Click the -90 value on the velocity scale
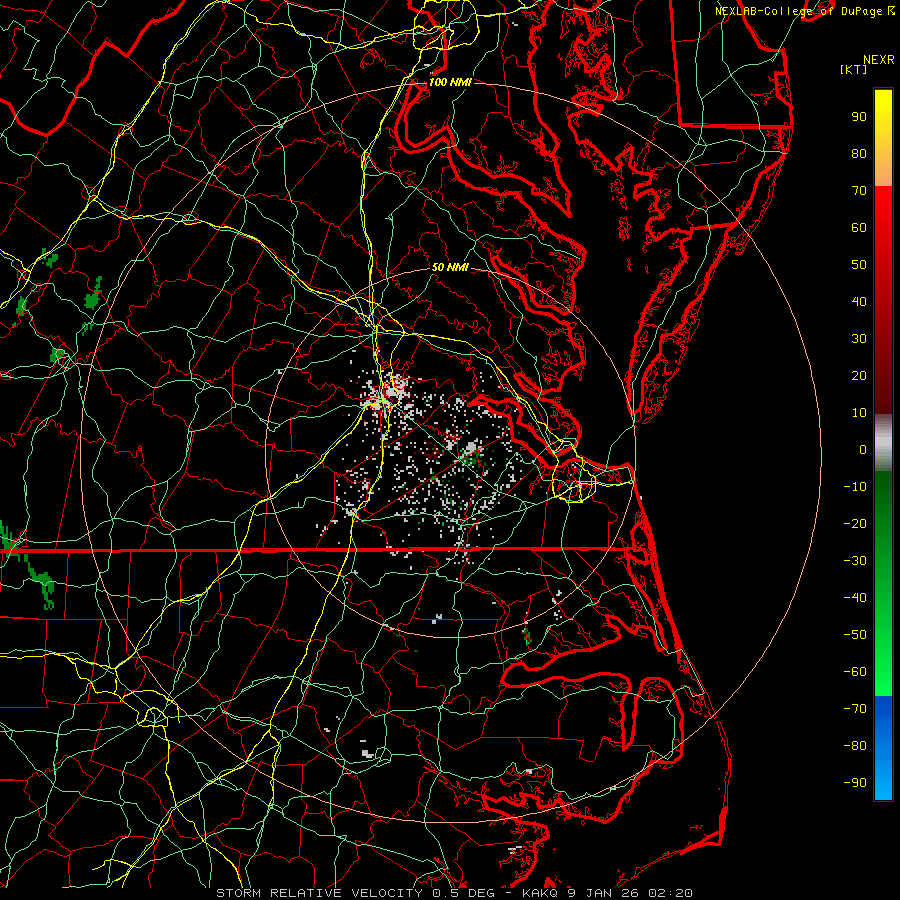Image resolution: width=900 pixels, height=900 pixels. (x=855, y=783)
